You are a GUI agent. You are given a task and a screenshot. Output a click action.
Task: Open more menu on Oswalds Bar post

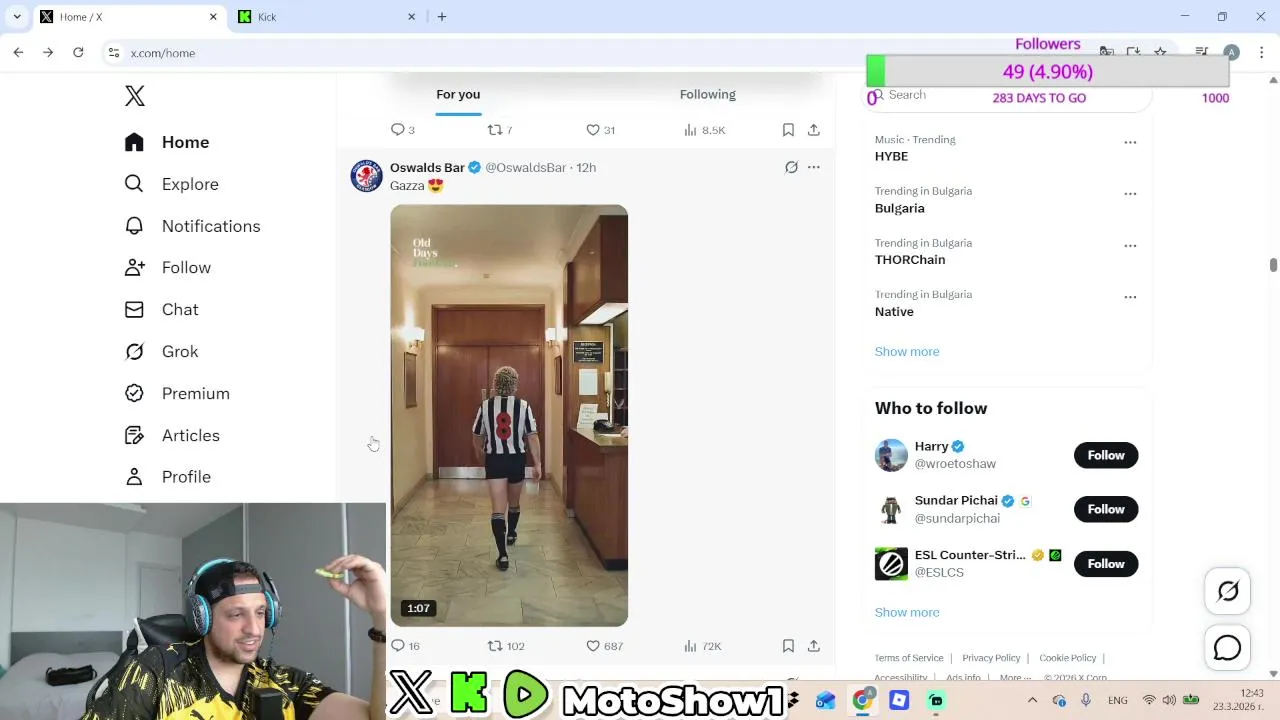coord(814,167)
